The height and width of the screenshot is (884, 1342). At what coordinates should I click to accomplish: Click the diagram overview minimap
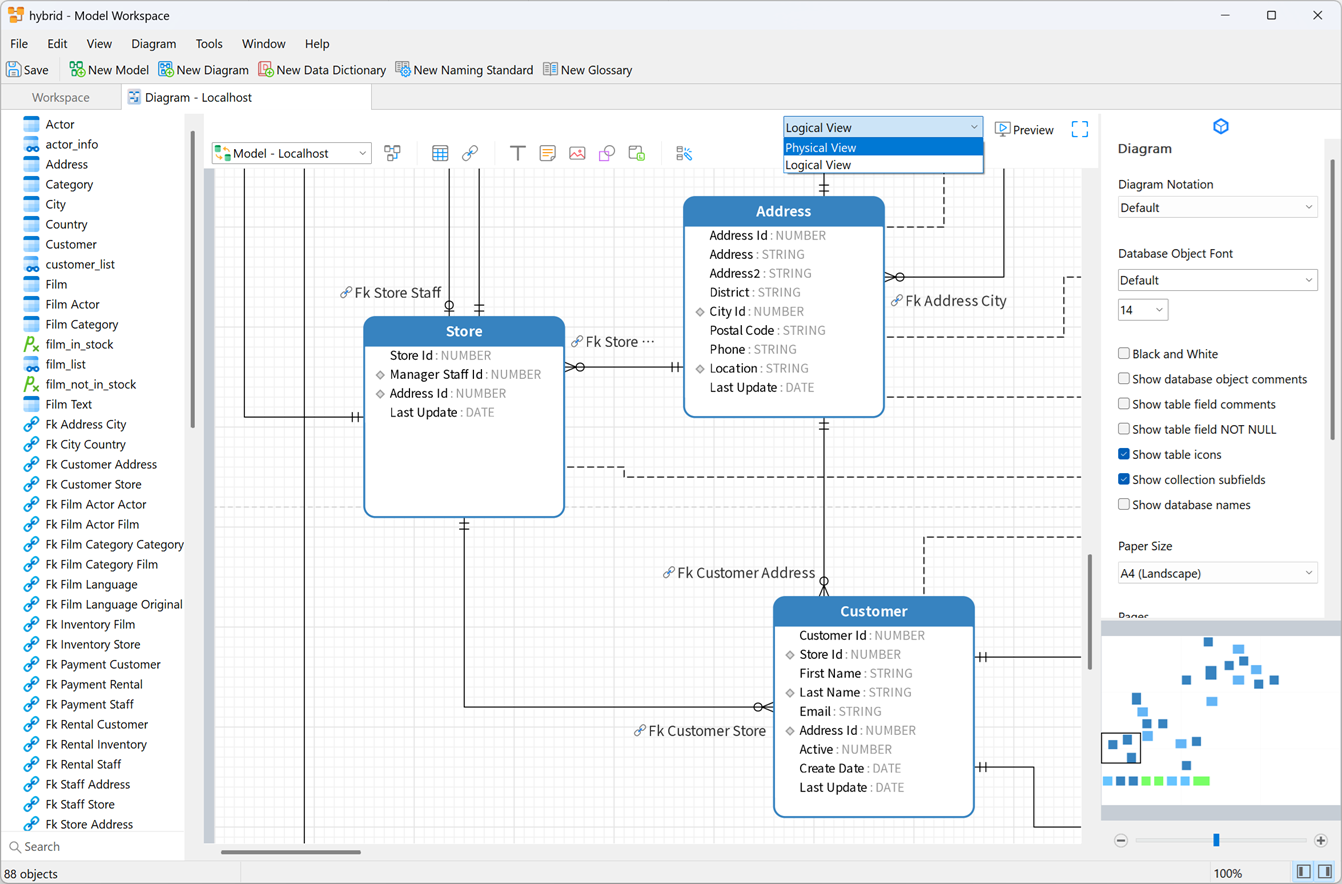coord(1221,720)
